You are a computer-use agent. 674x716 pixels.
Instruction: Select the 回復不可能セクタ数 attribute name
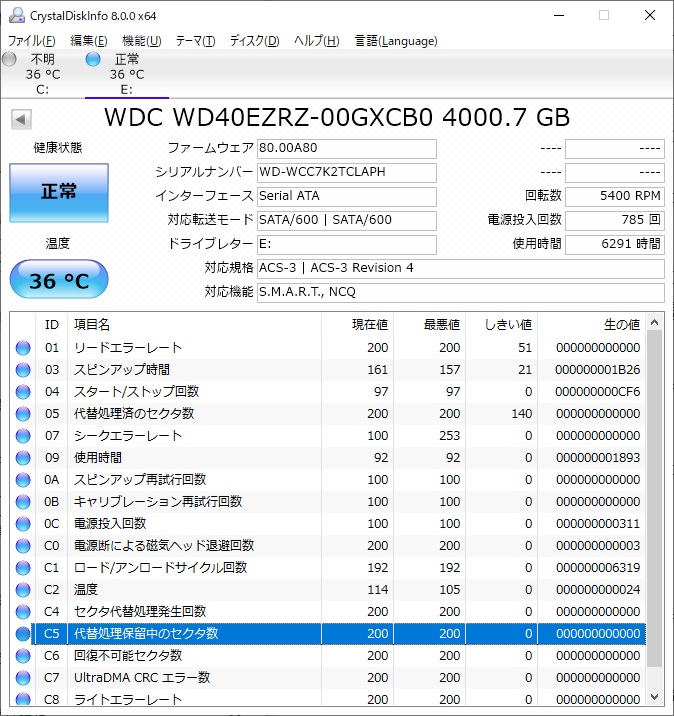128,656
